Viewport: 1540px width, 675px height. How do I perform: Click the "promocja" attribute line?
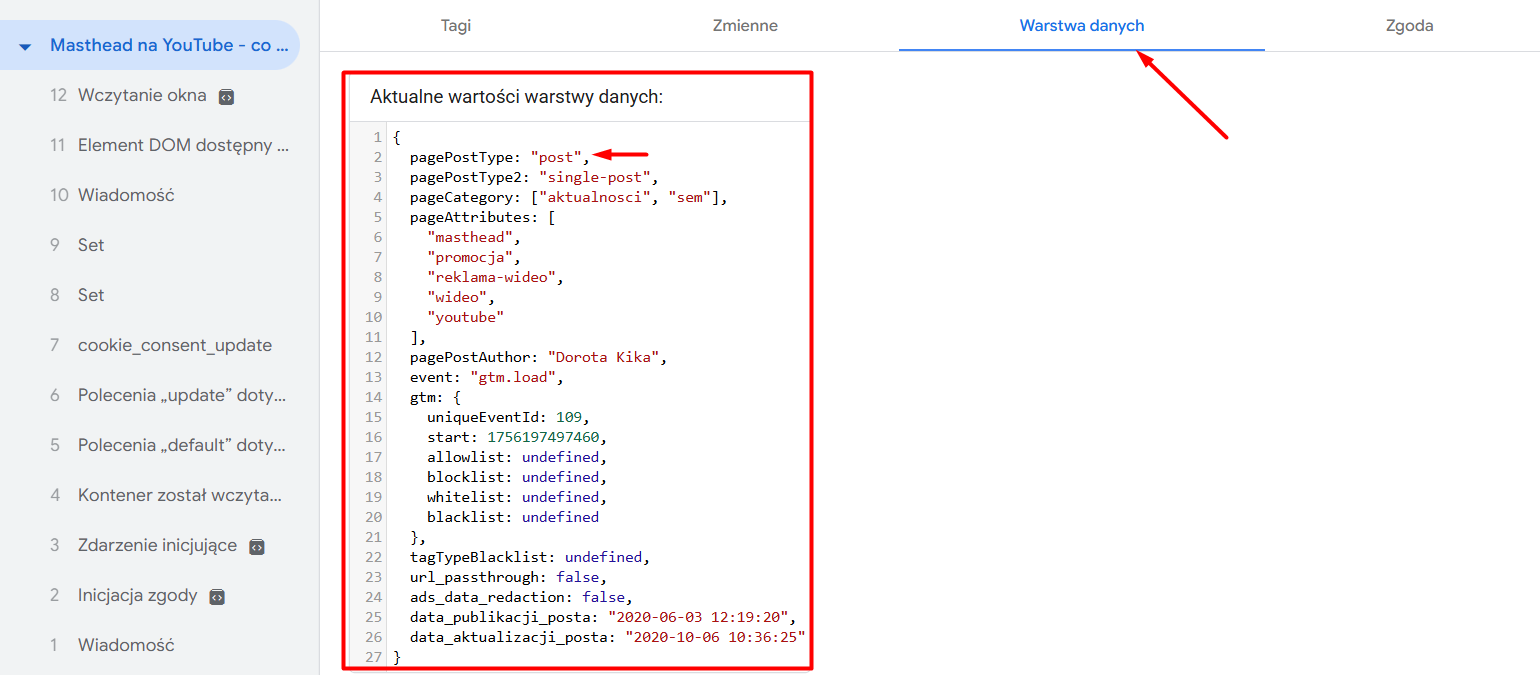473,257
